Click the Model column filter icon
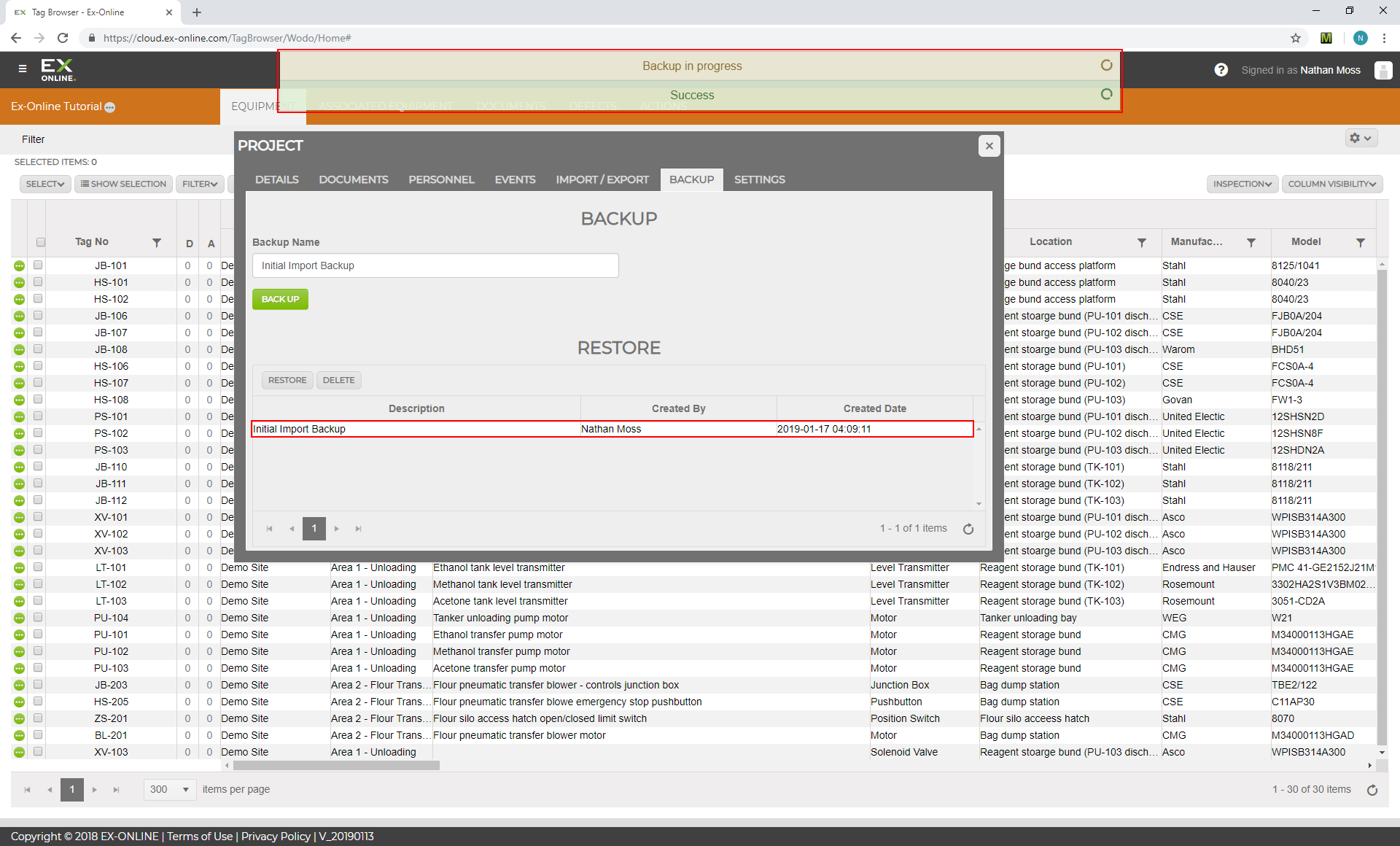 pyautogui.click(x=1360, y=242)
